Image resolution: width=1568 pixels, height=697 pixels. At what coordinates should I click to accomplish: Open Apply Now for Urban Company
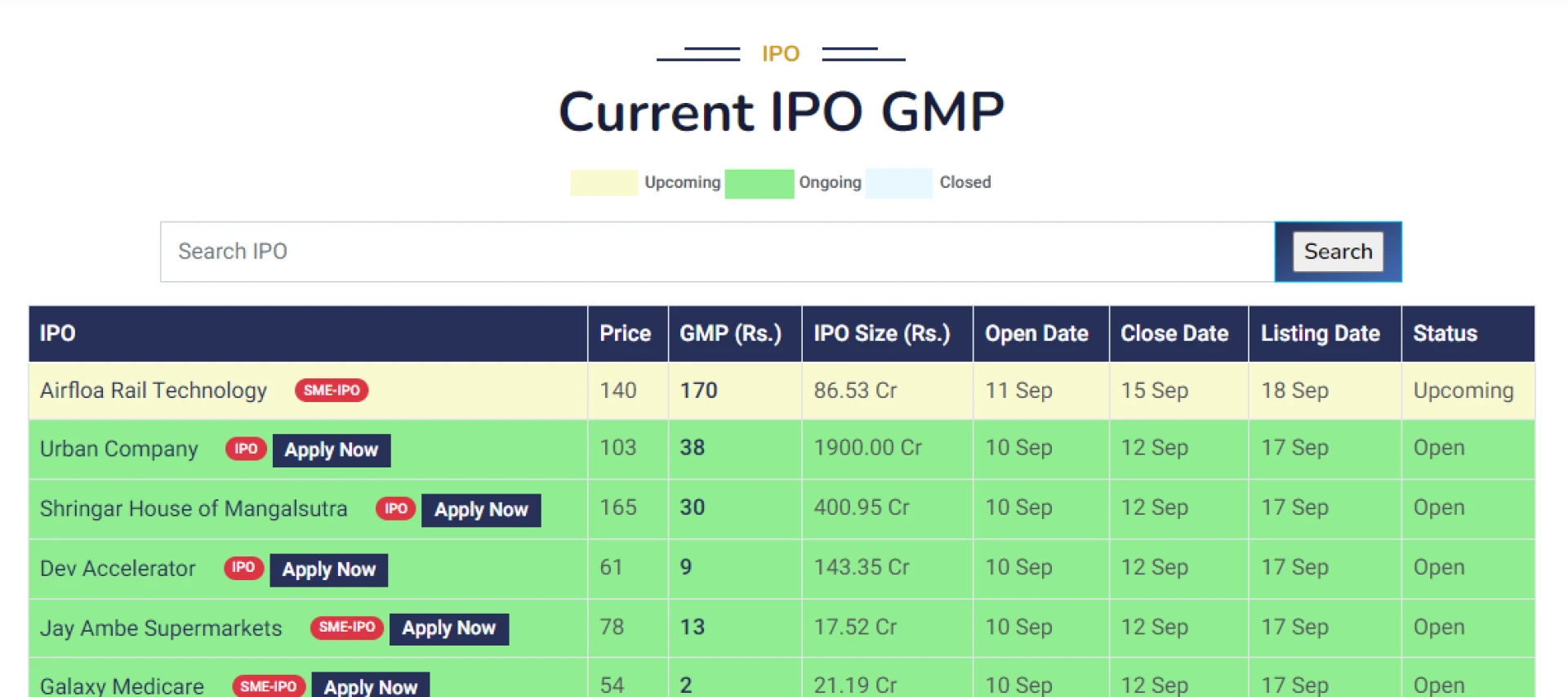[331, 449]
